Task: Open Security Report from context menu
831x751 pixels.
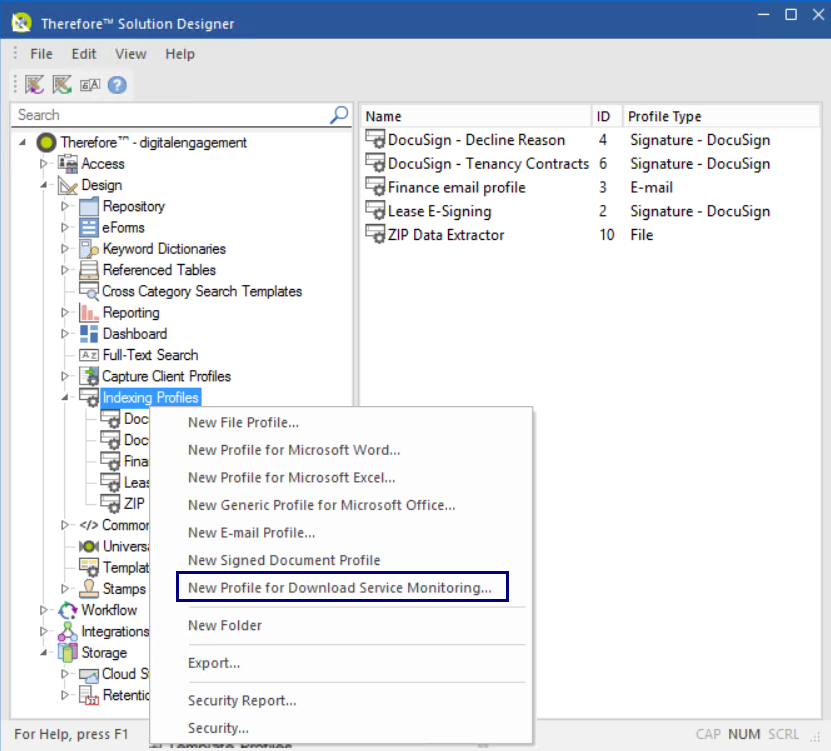Action: (341, 701)
